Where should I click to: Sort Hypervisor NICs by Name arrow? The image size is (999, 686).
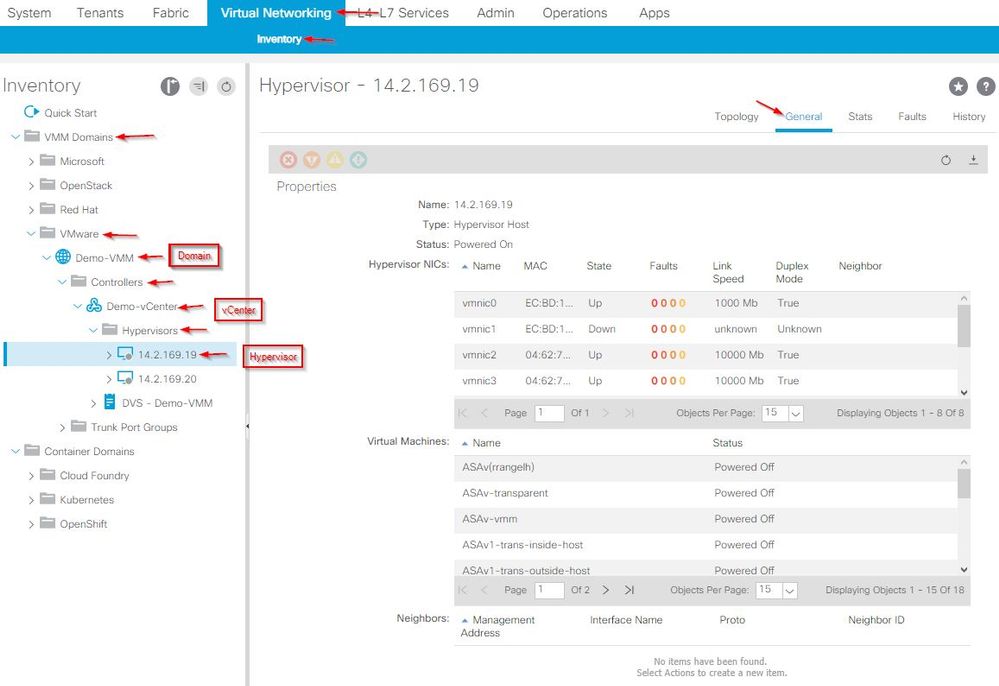point(465,266)
